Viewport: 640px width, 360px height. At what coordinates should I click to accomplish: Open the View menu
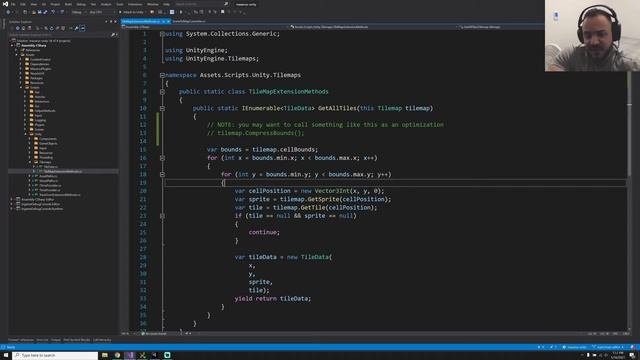[34, 4]
